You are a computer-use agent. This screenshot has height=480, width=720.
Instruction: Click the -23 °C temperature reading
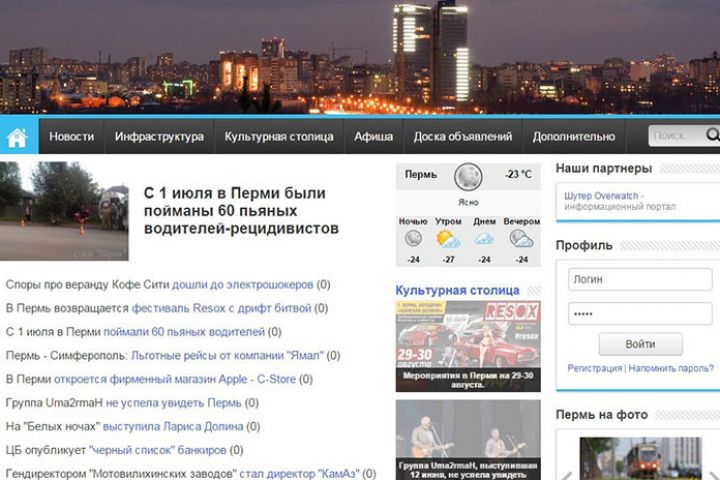coord(518,175)
